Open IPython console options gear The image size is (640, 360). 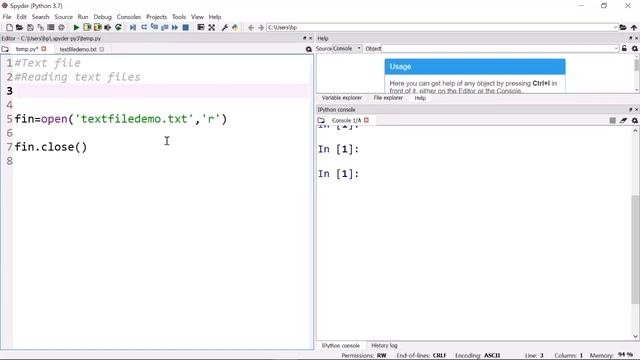[x=635, y=120]
